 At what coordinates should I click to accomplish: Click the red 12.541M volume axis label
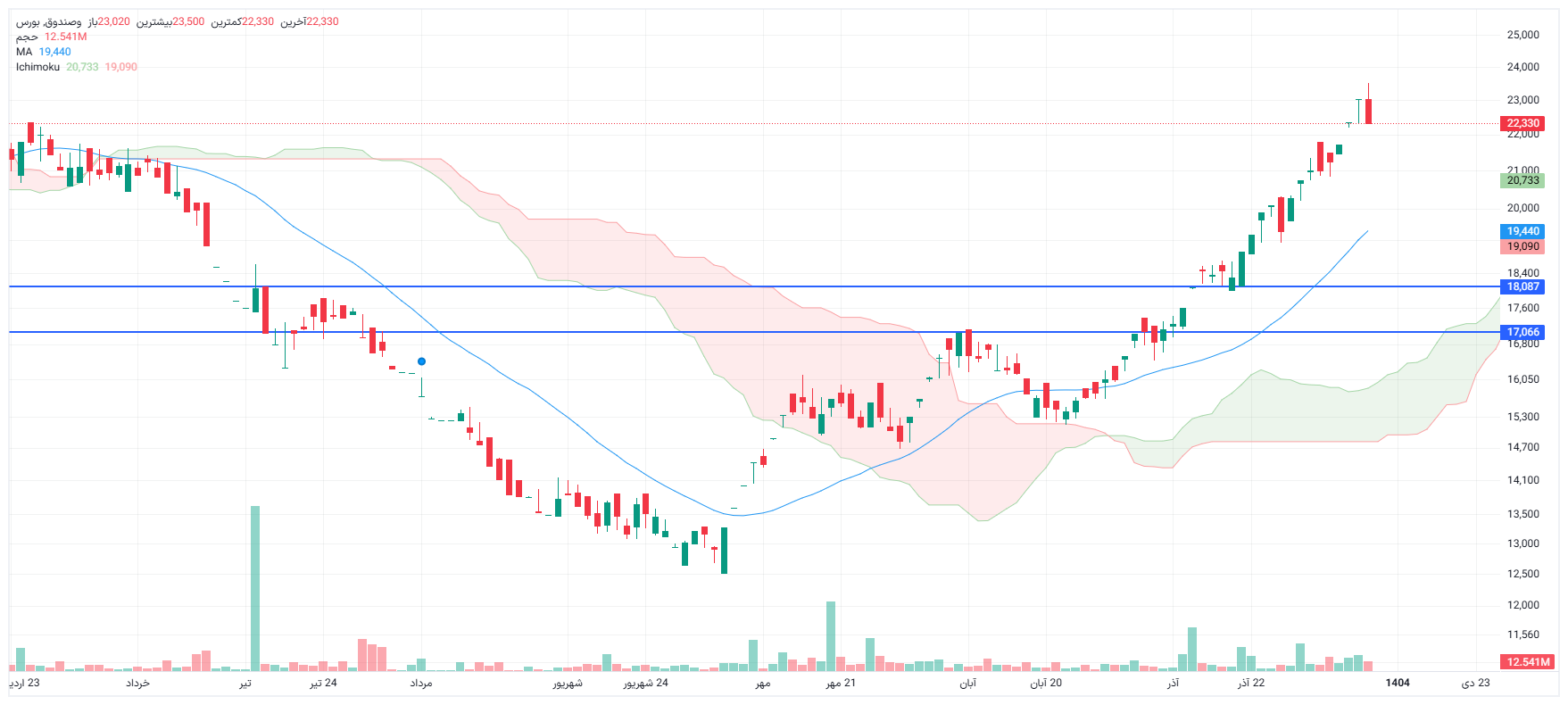(x=1528, y=662)
